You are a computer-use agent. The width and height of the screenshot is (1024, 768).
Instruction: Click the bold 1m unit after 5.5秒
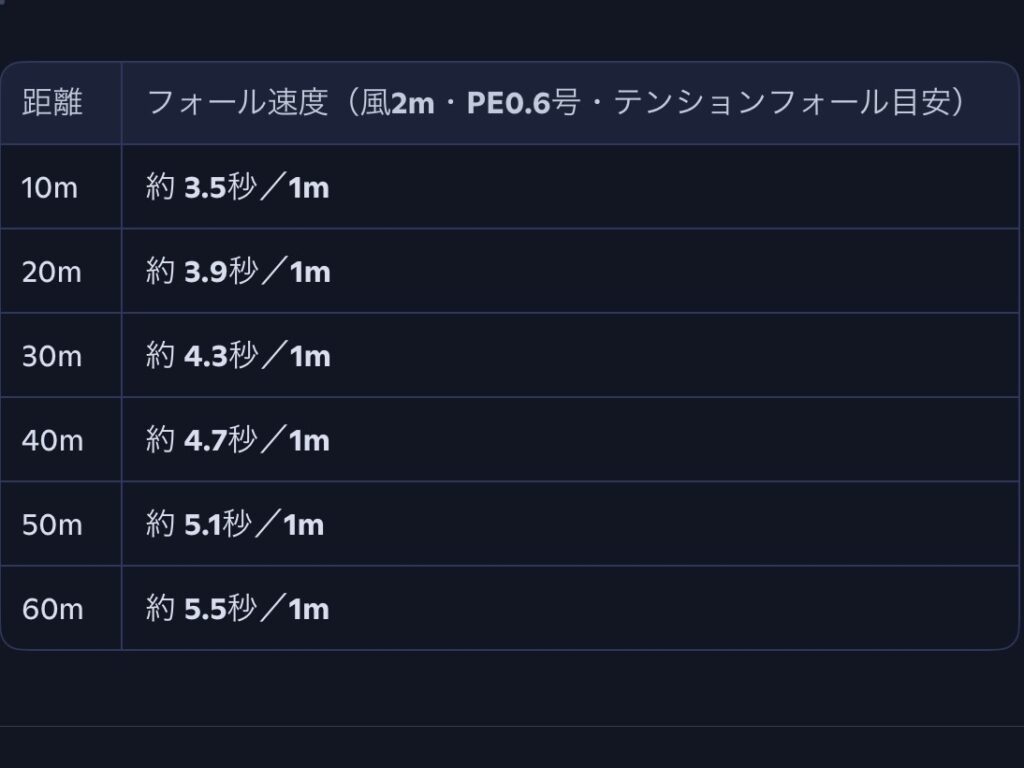309,608
